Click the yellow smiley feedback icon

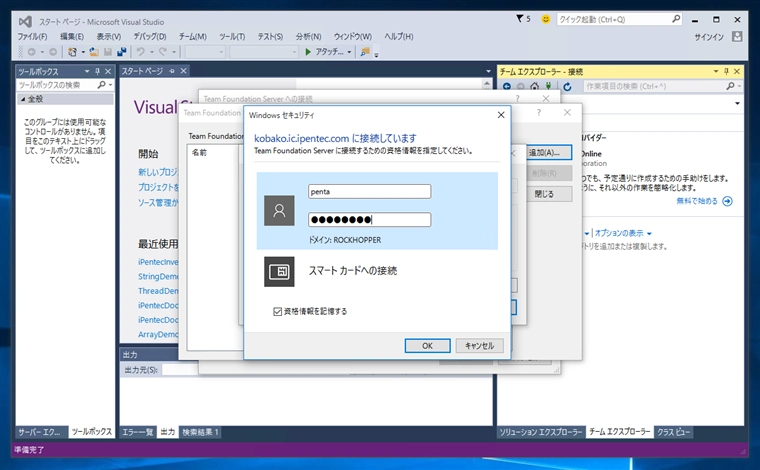[x=546, y=19]
